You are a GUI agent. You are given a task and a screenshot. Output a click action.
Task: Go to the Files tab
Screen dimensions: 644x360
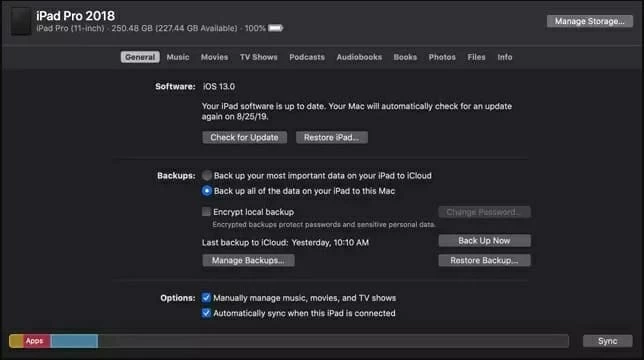click(x=476, y=57)
